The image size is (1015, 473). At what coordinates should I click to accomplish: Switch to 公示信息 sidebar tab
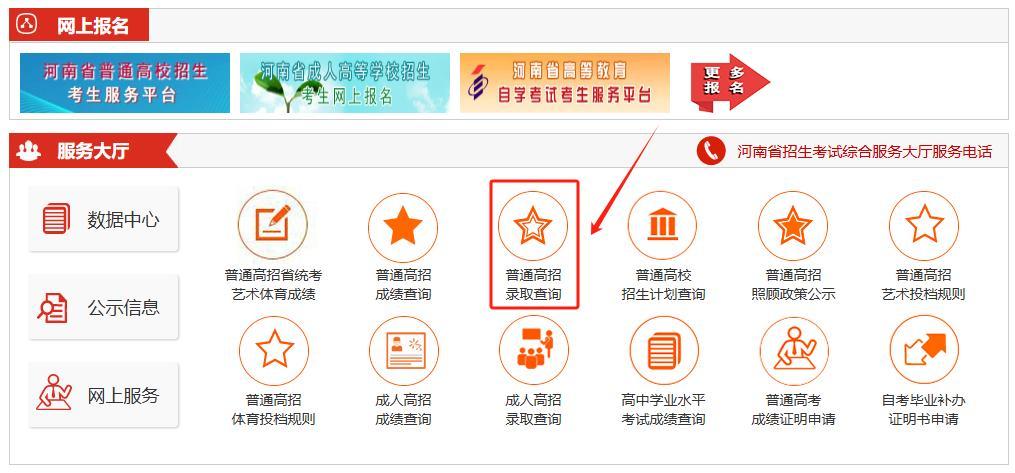(x=104, y=307)
